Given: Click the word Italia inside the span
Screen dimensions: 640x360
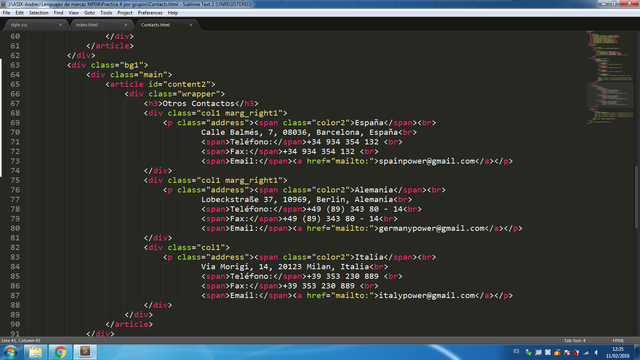Looking at the screenshot, I should pos(369,257).
